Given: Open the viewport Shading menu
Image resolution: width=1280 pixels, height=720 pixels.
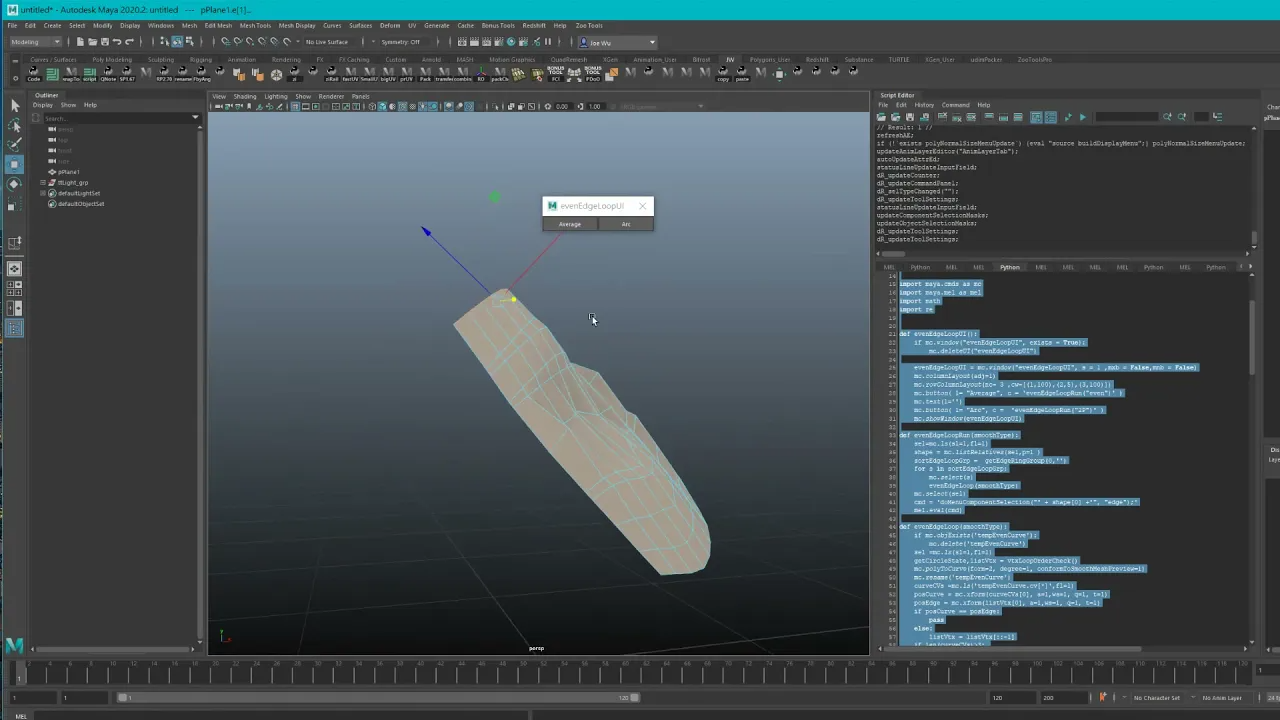Looking at the screenshot, I should click(245, 96).
